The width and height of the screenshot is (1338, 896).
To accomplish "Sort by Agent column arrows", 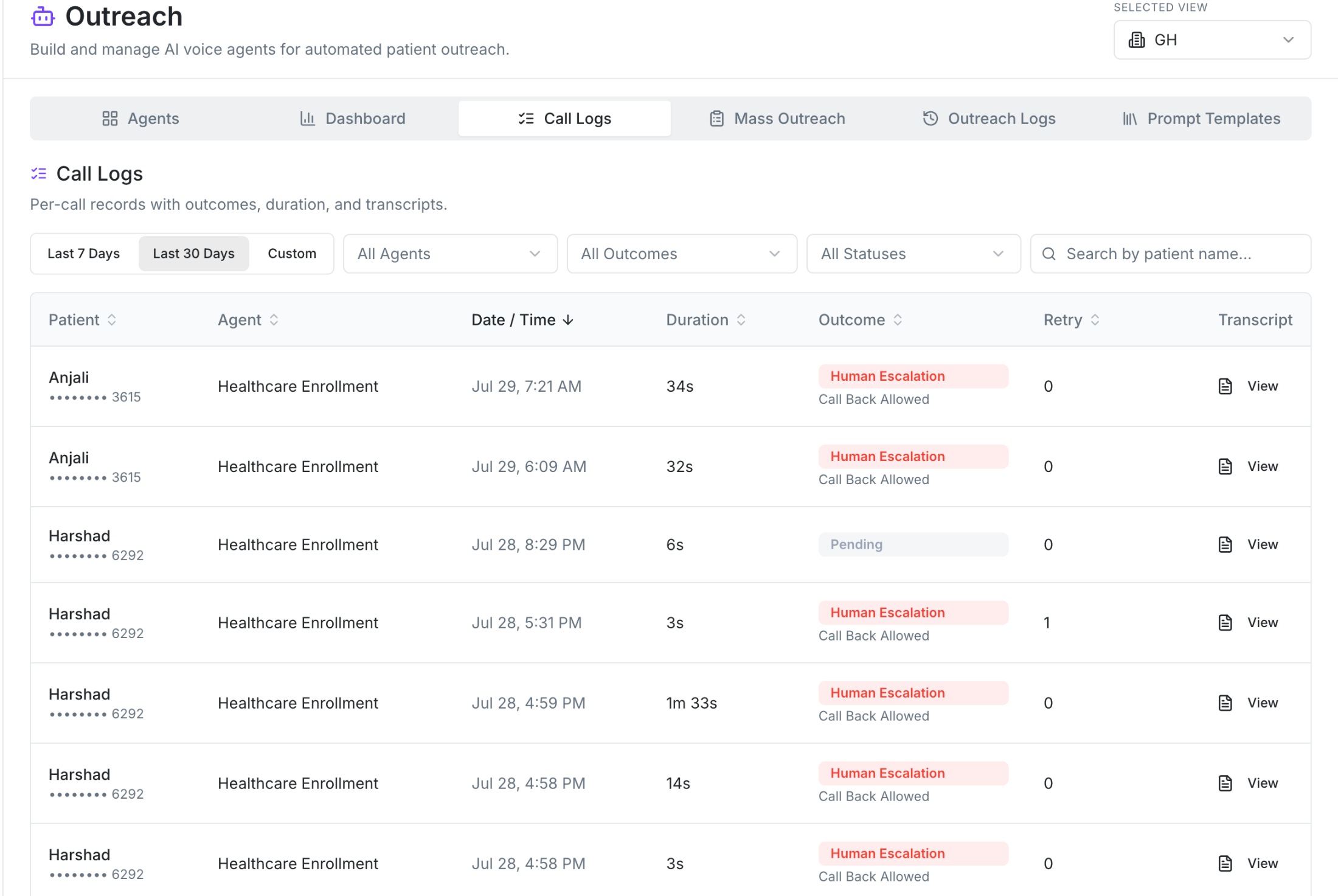I will pyautogui.click(x=274, y=320).
